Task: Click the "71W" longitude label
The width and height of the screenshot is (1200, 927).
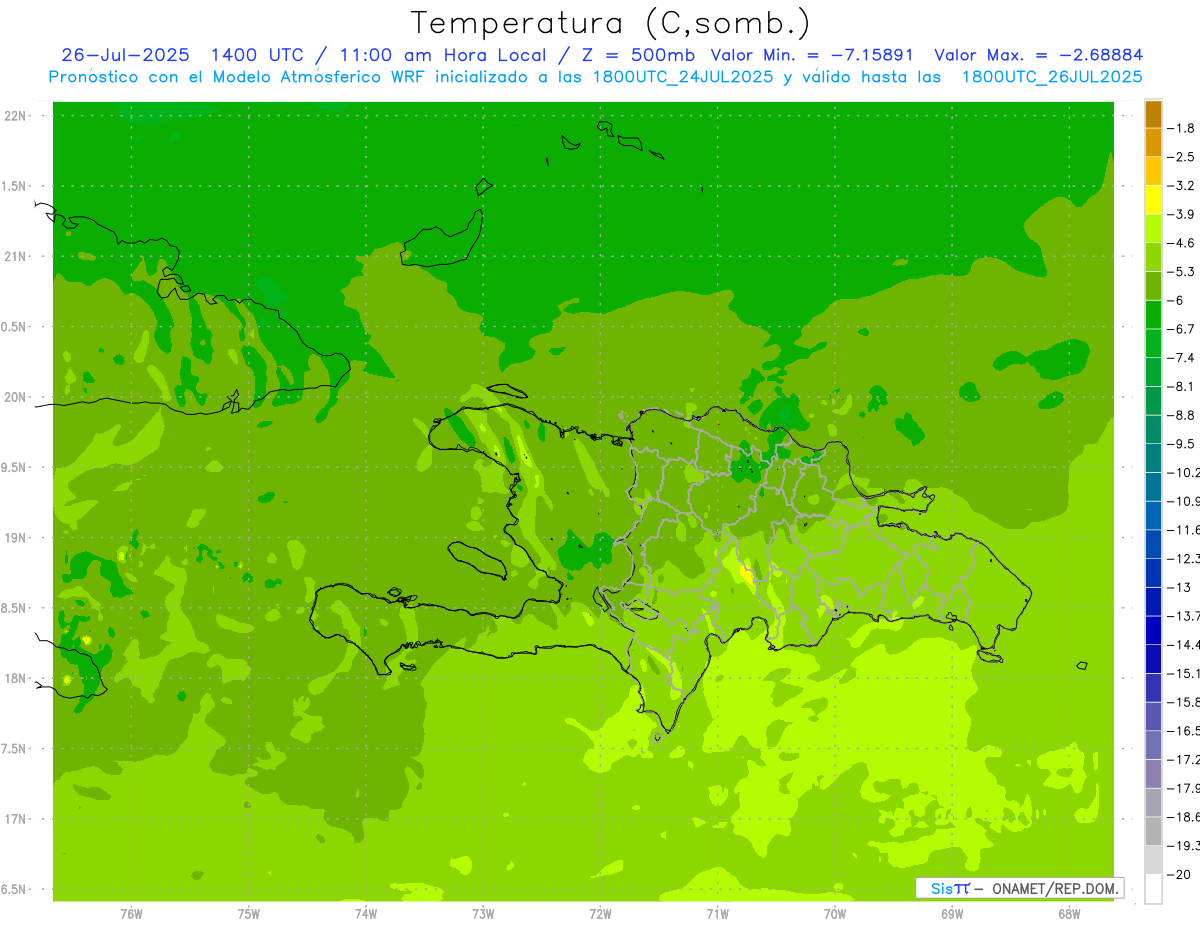Action: coord(717,913)
